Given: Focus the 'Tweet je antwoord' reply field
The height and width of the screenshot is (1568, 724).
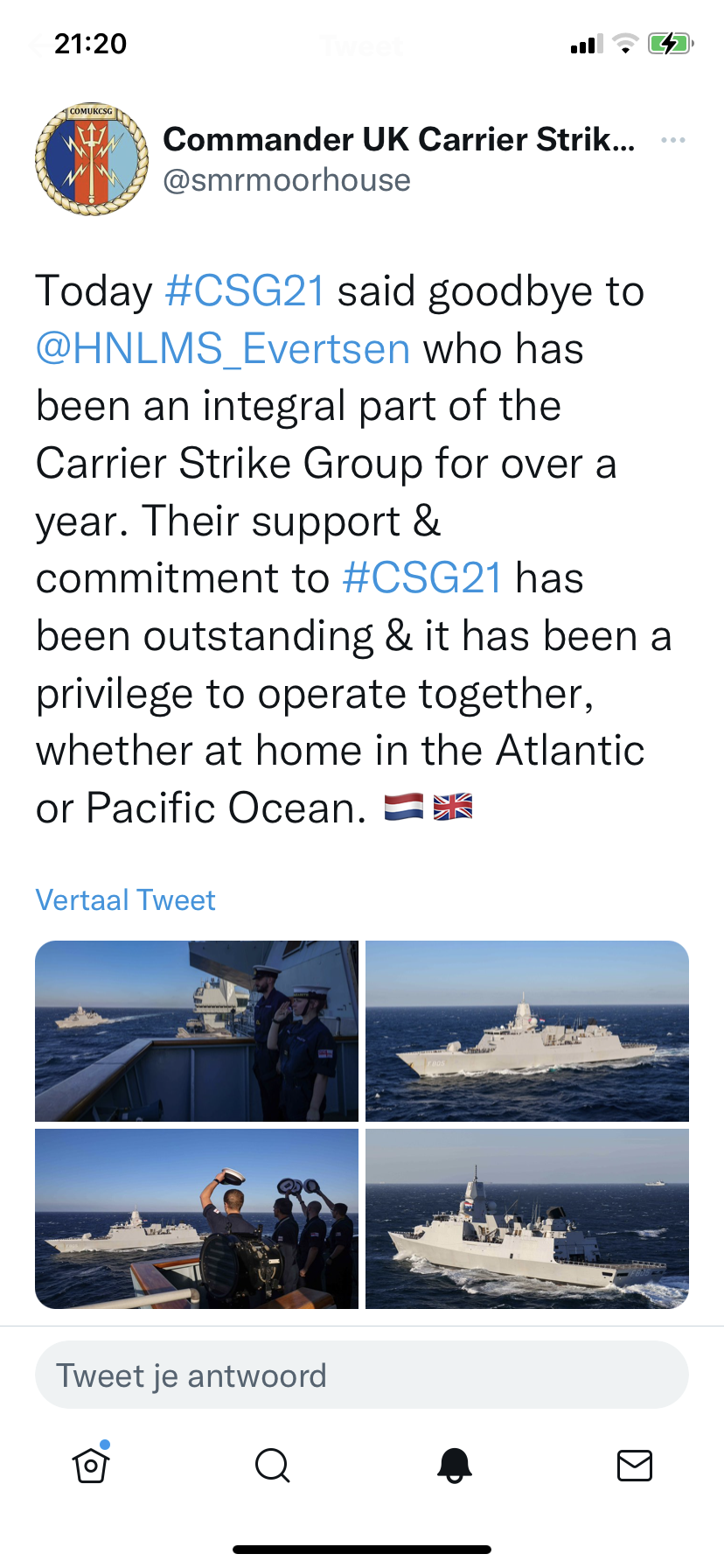Looking at the screenshot, I should [x=362, y=1375].
